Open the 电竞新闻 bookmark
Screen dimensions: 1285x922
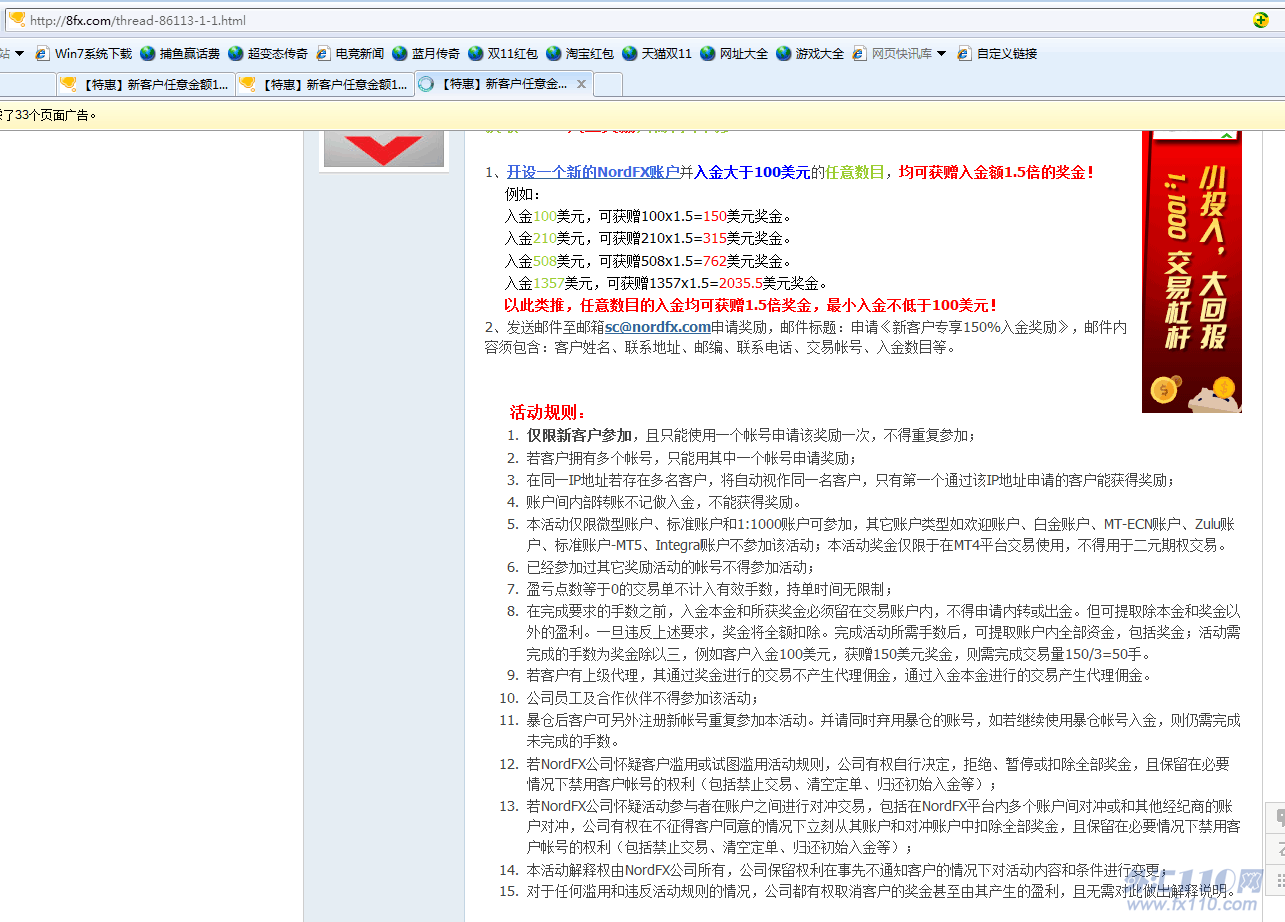[x=350, y=54]
